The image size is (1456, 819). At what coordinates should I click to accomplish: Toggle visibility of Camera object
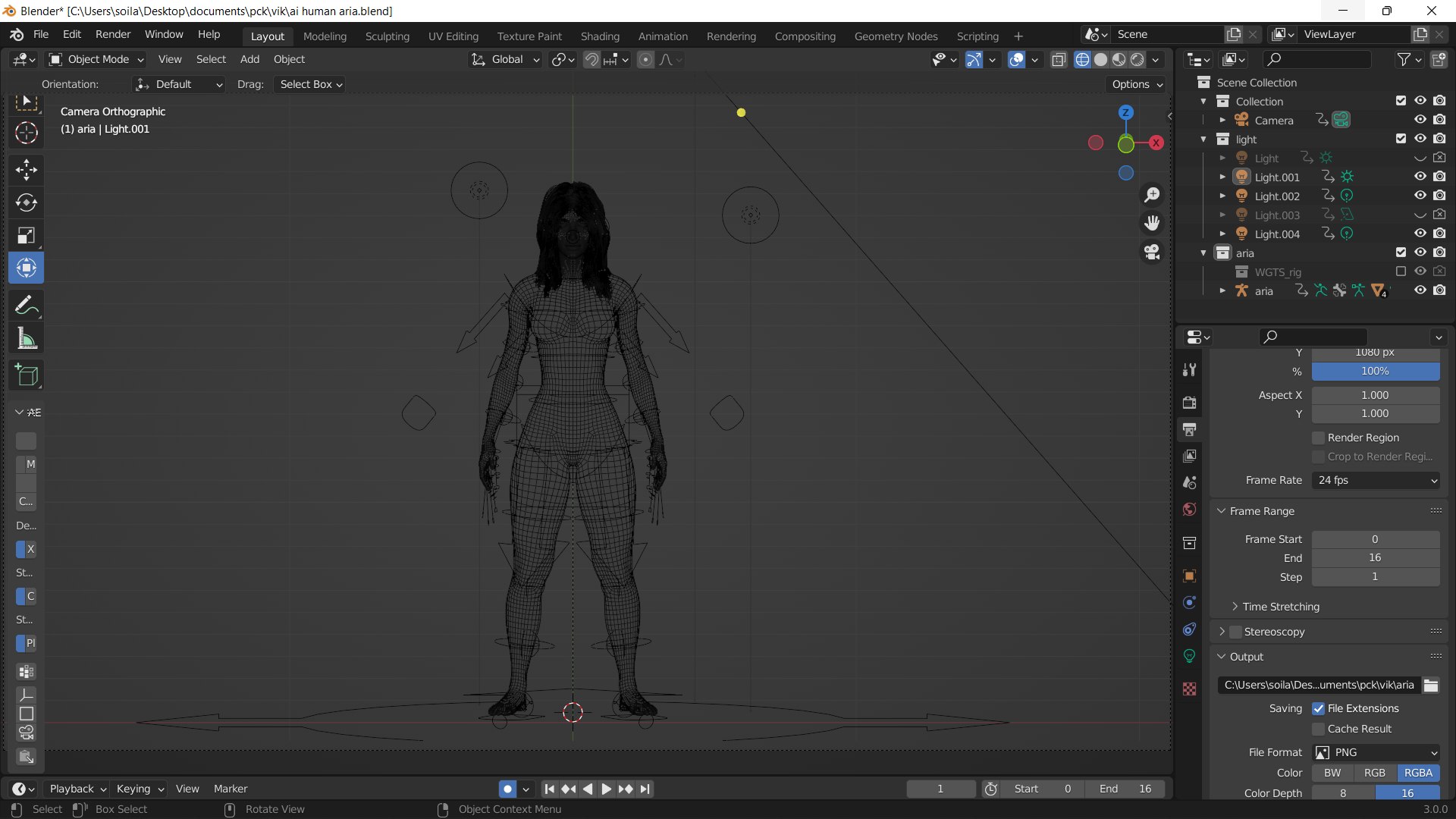(x=1420, y=120)
